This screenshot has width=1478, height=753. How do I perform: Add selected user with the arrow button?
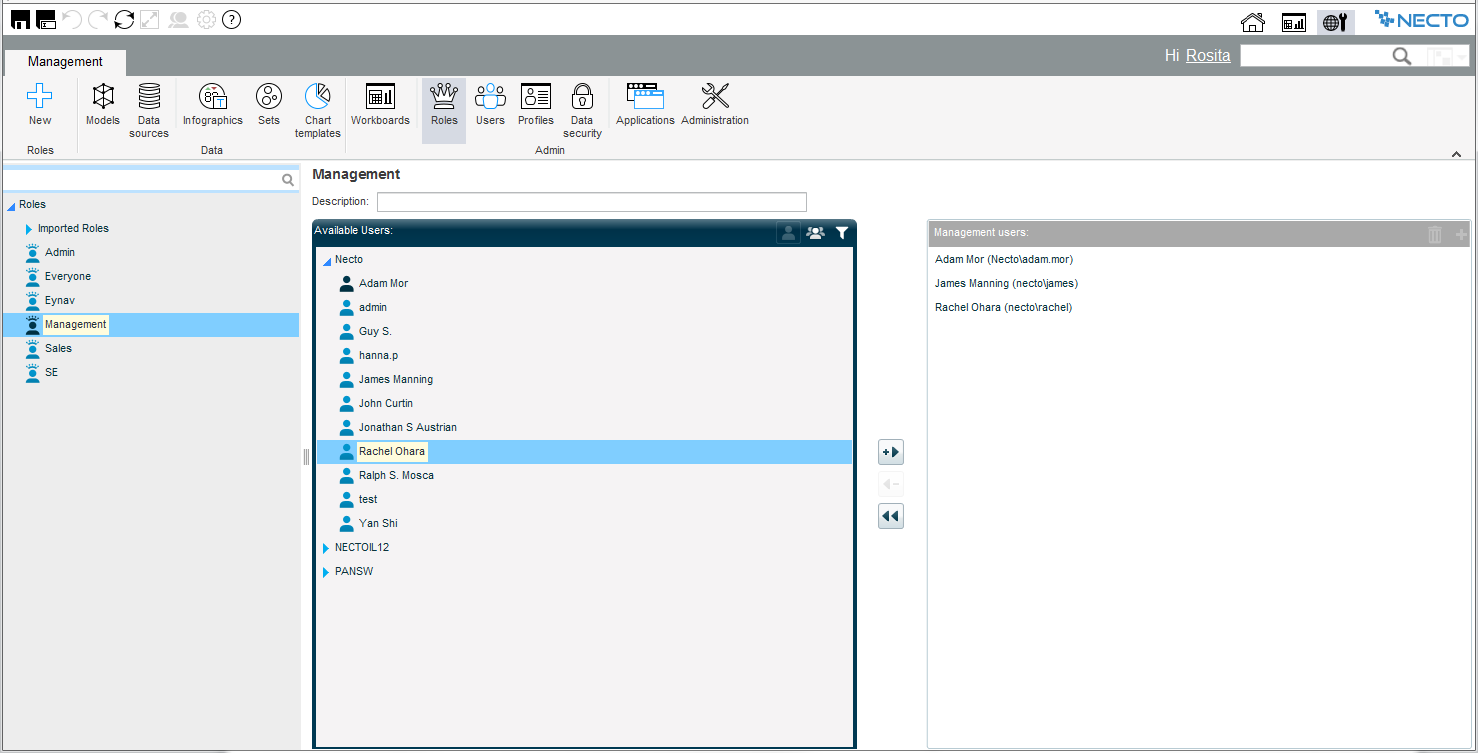click(890, 453)
